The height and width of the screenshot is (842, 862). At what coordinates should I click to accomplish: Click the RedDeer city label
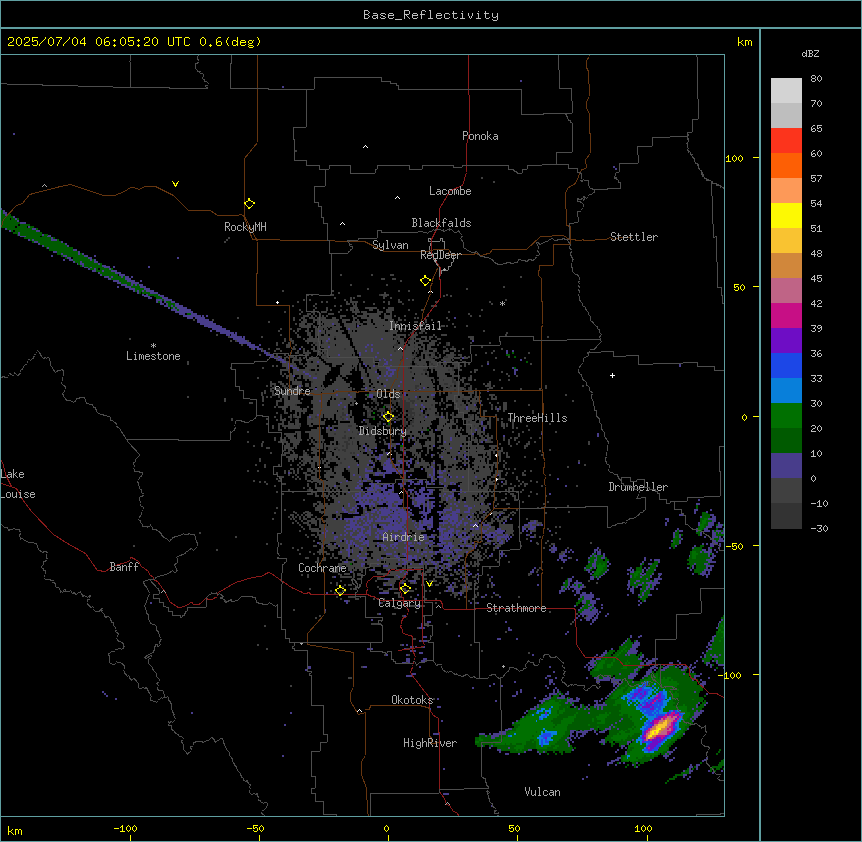tap(440, 255)
